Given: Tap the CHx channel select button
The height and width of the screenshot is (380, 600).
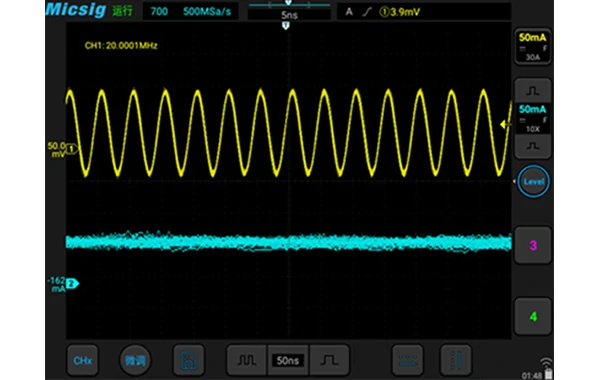Looking at the screenshot, I should [x=83, y=360].
